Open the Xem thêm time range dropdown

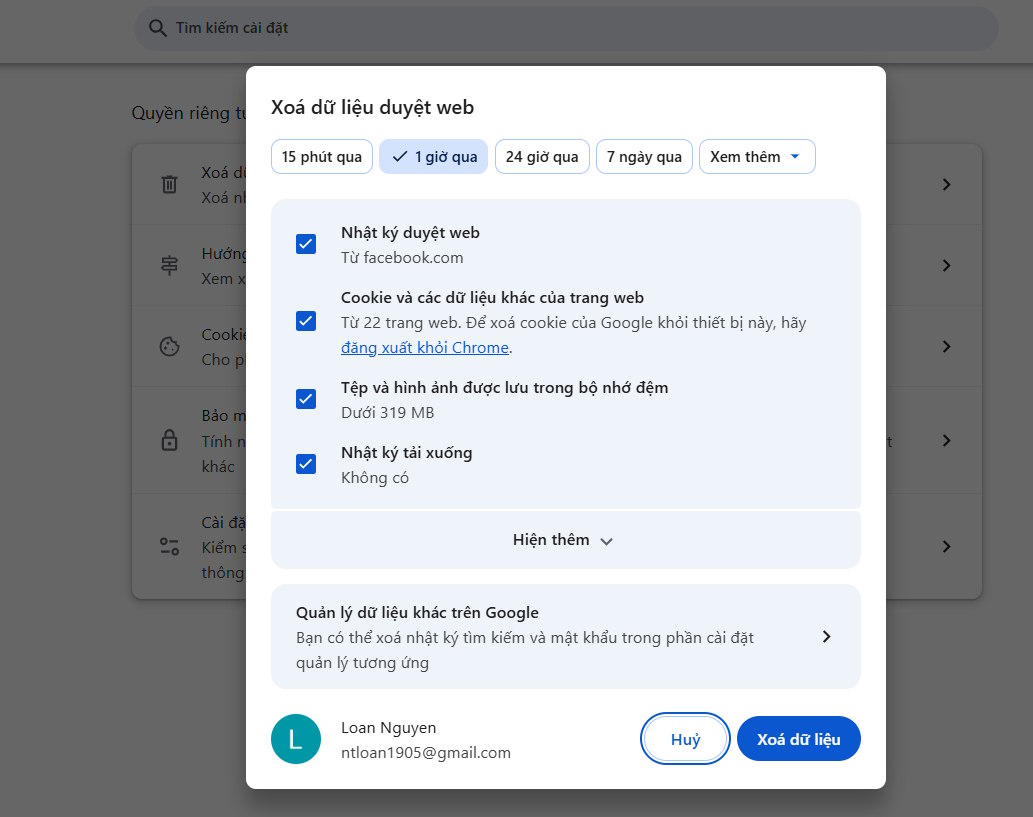tap(757, 157)
